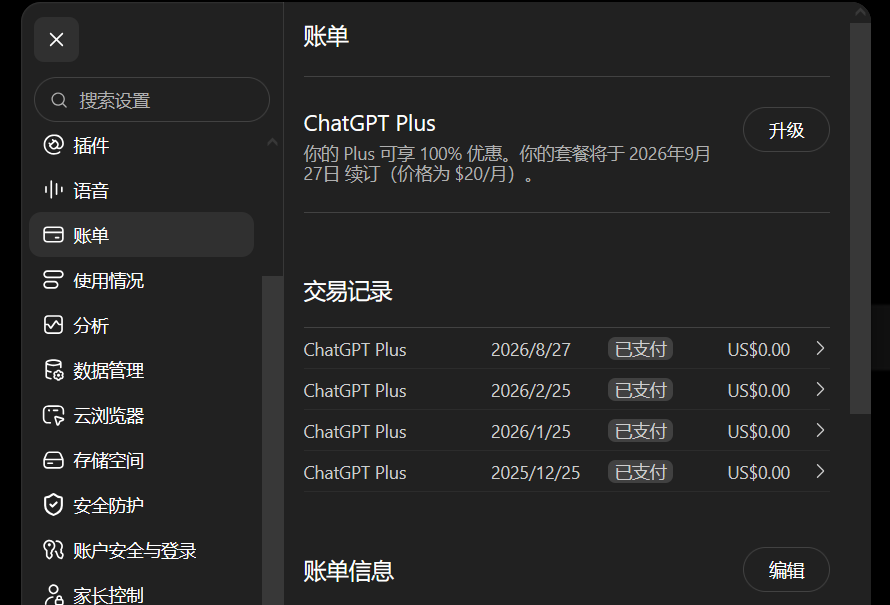The height and width of the screenshot is (605, 890).
Task: Open the 使用情况 section
Action: pos(141,279)
